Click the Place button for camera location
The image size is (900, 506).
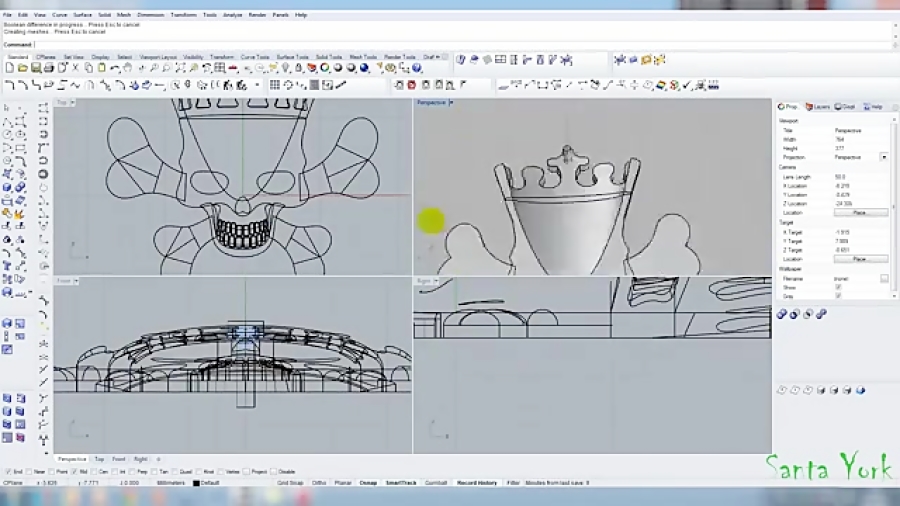860,213
